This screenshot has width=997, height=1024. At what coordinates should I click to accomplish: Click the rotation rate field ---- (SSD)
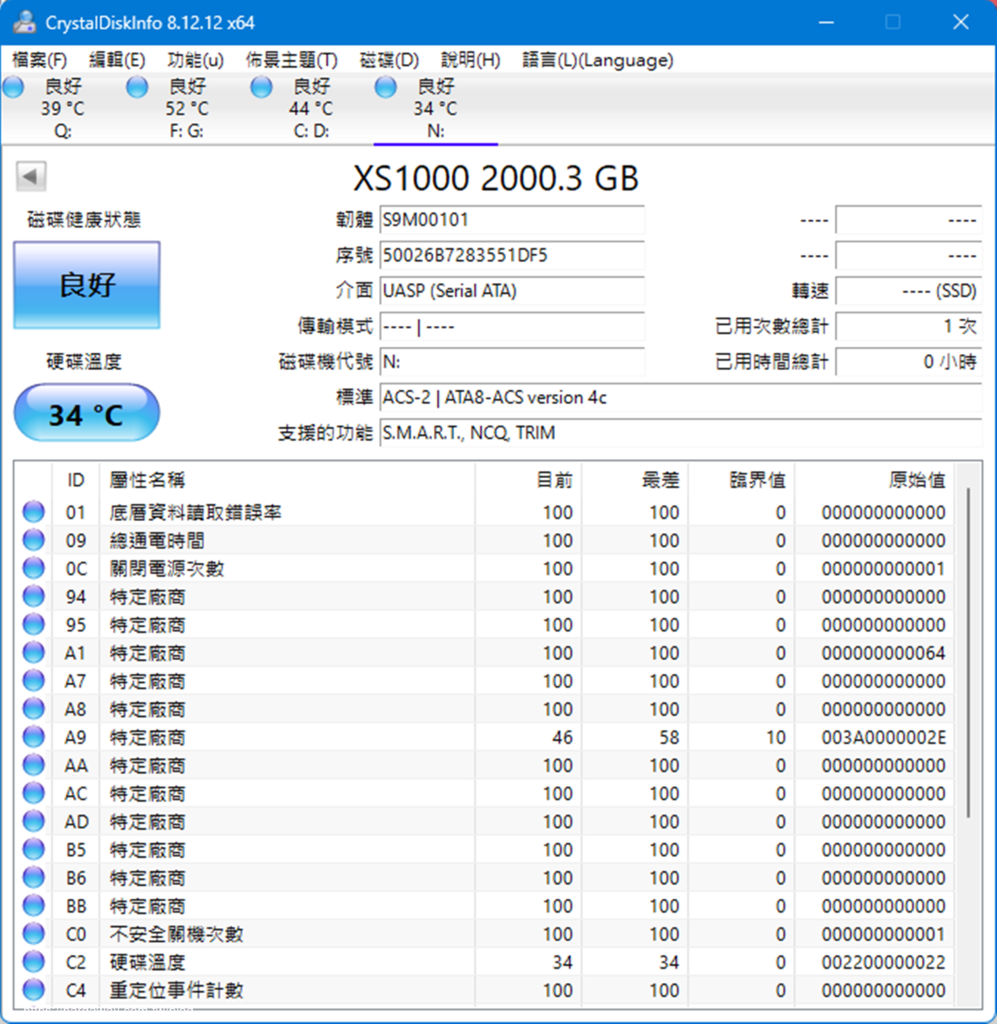(908, 291)
